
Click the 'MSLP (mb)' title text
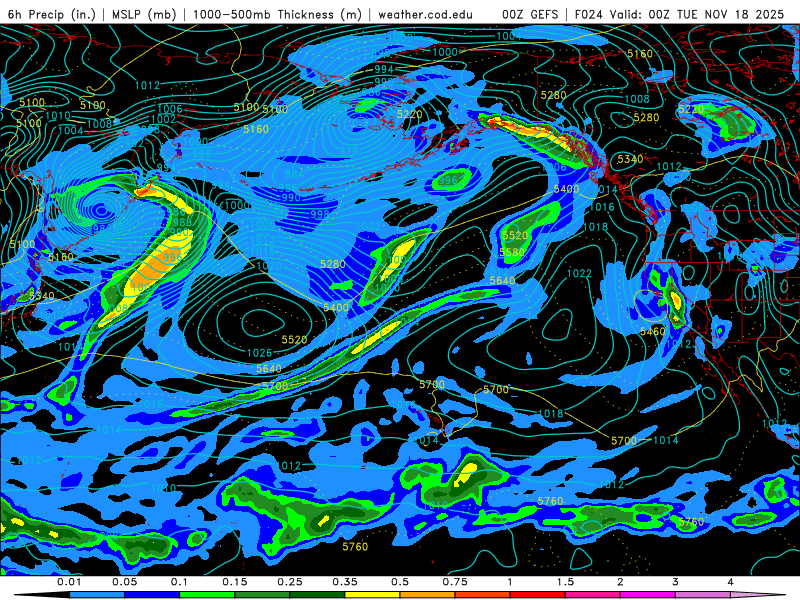143,14
